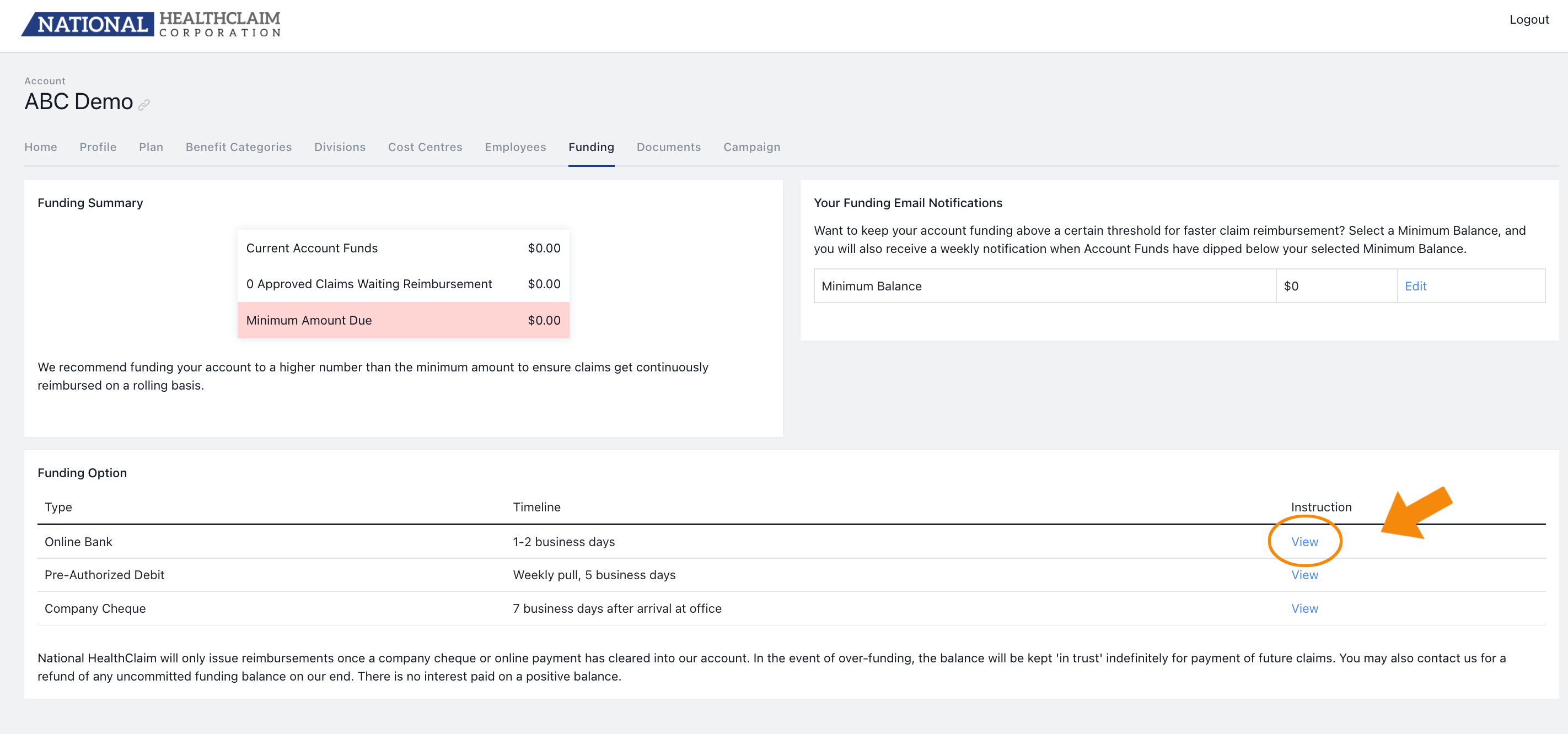The width and height of the screenshot is (1568, 734).
Task: Select the Divisions tab
Action: 340,147
